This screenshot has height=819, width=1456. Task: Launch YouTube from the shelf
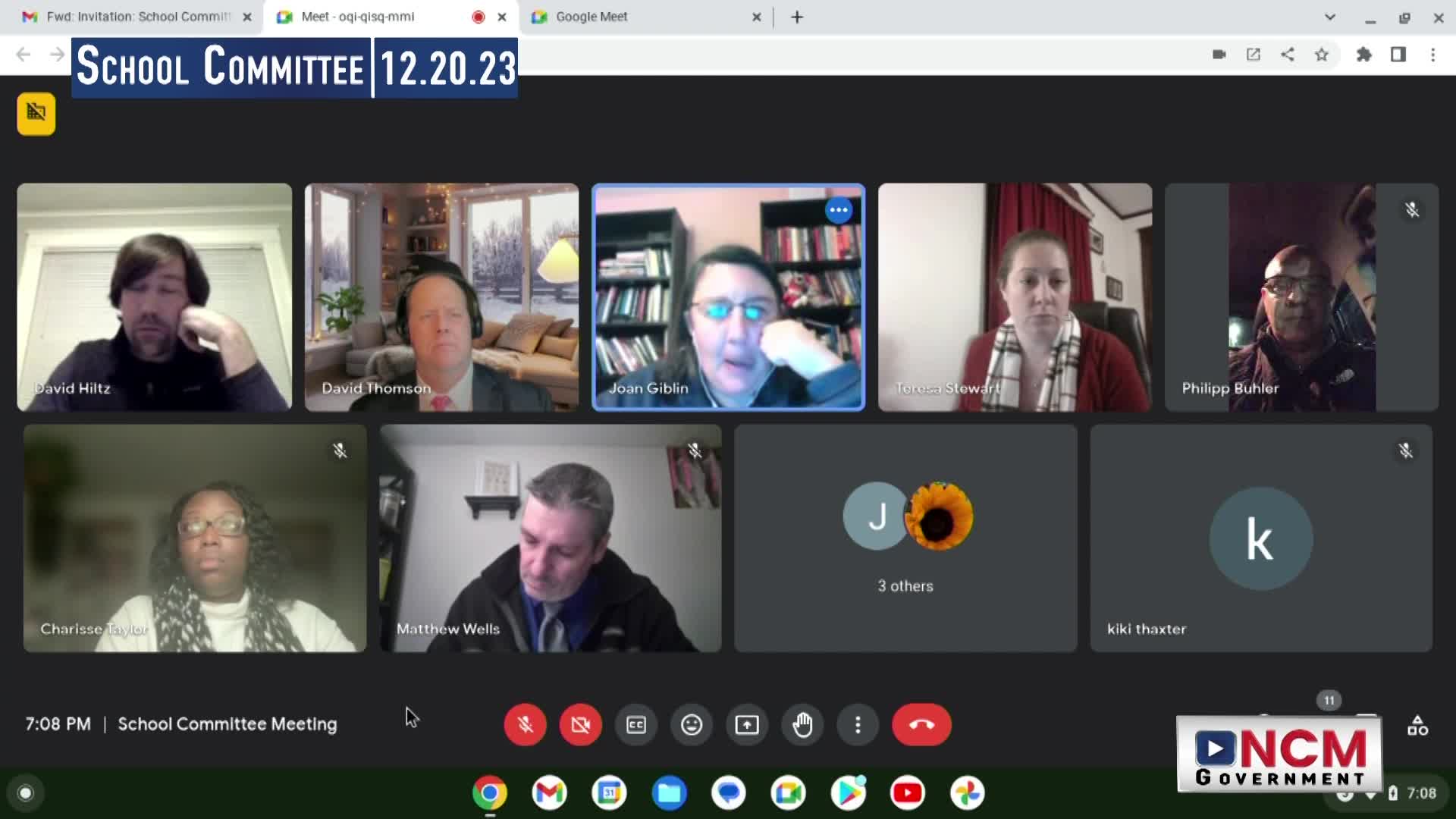click(907, 793)
